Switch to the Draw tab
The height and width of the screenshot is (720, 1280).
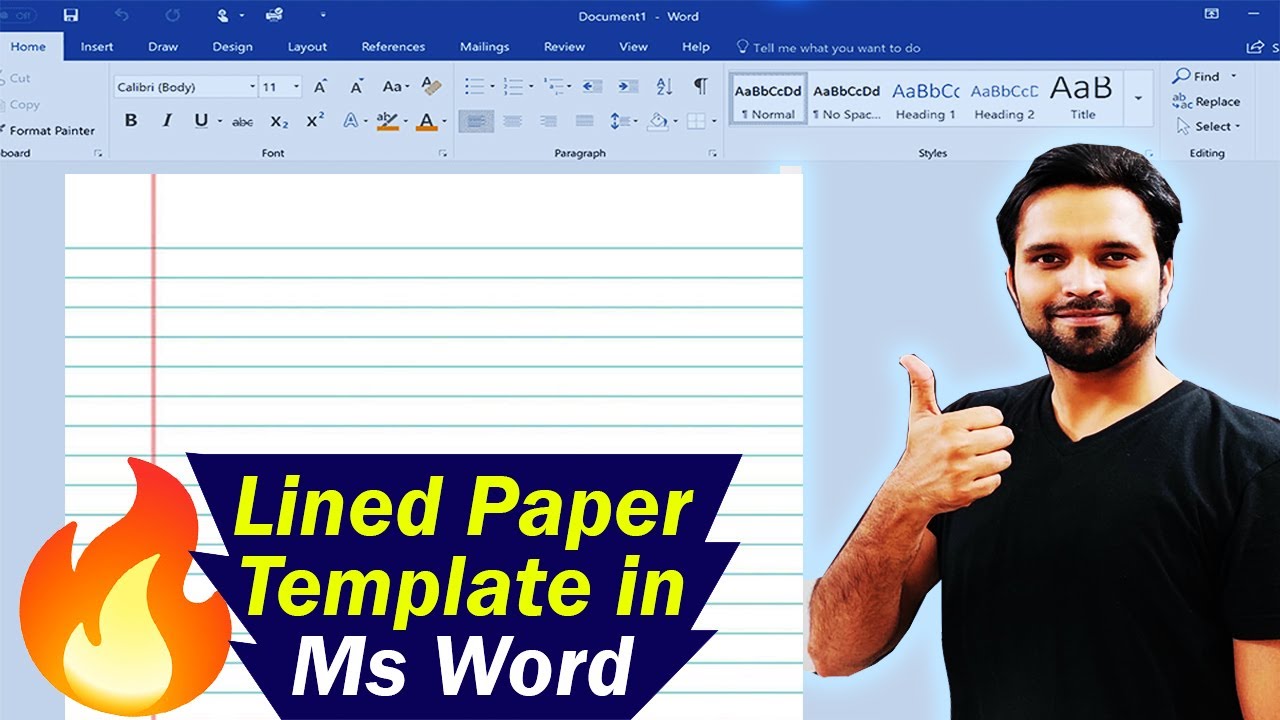coord(163,47)
